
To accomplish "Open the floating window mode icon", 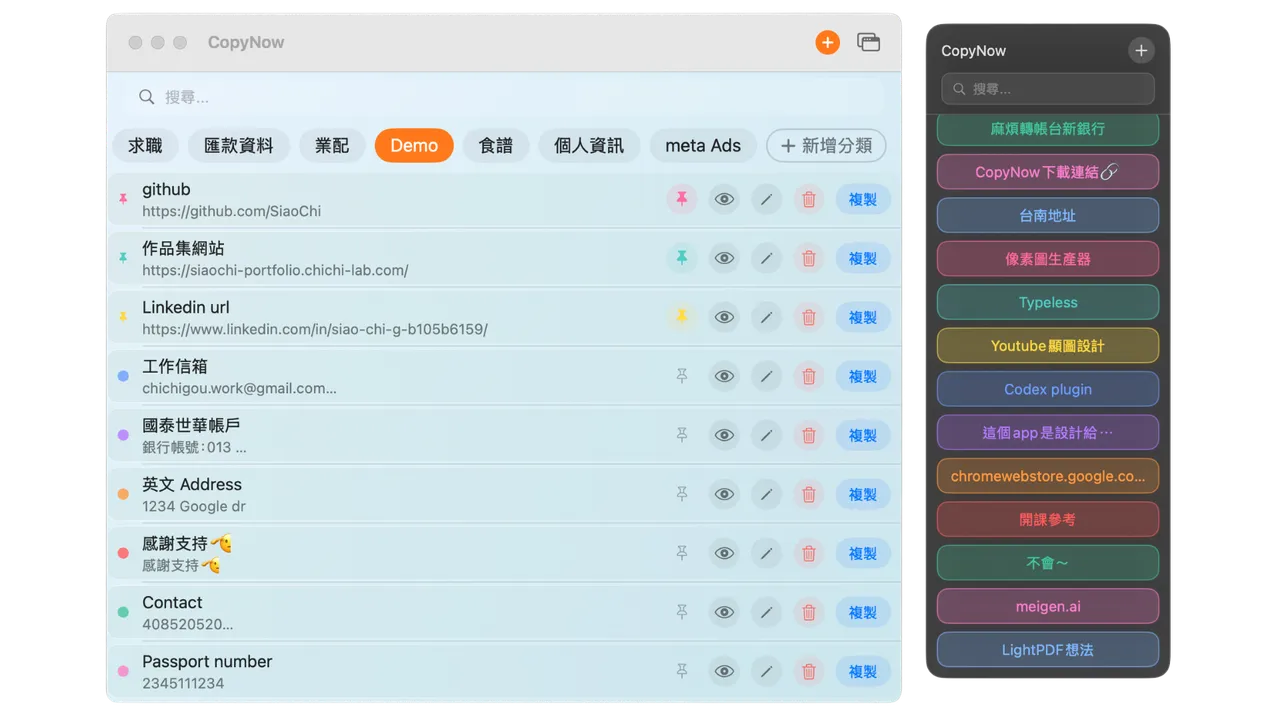I will 869,42.
